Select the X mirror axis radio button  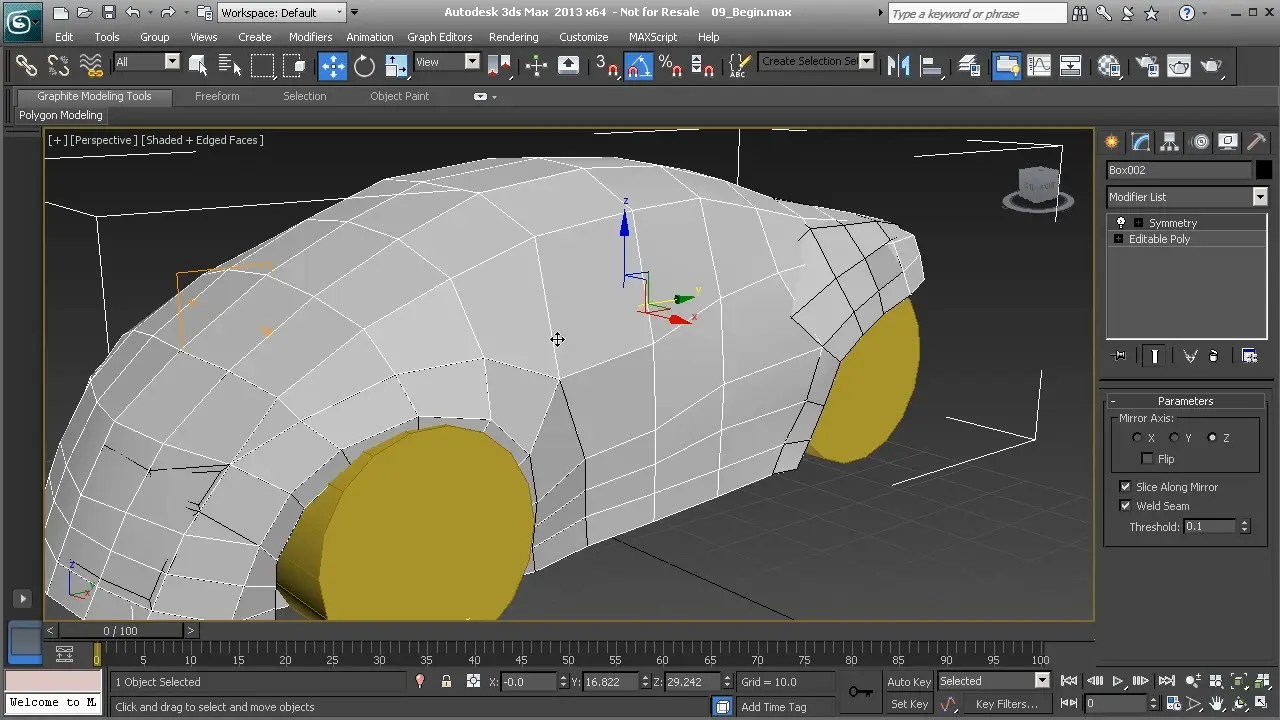(x=1137, y=438)
